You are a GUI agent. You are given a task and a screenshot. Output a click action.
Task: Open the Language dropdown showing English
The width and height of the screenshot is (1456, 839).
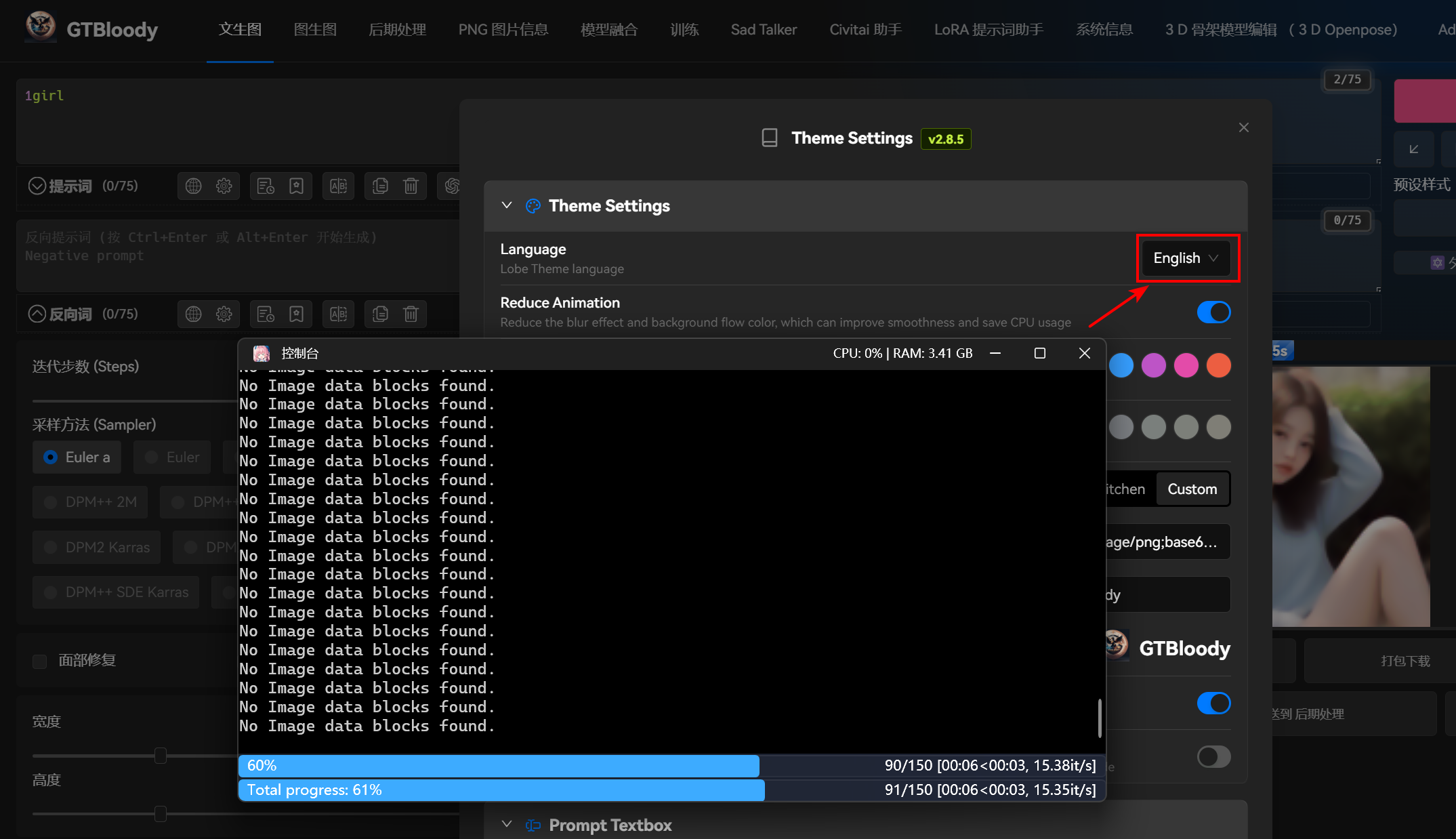(x=1186, y=258)
